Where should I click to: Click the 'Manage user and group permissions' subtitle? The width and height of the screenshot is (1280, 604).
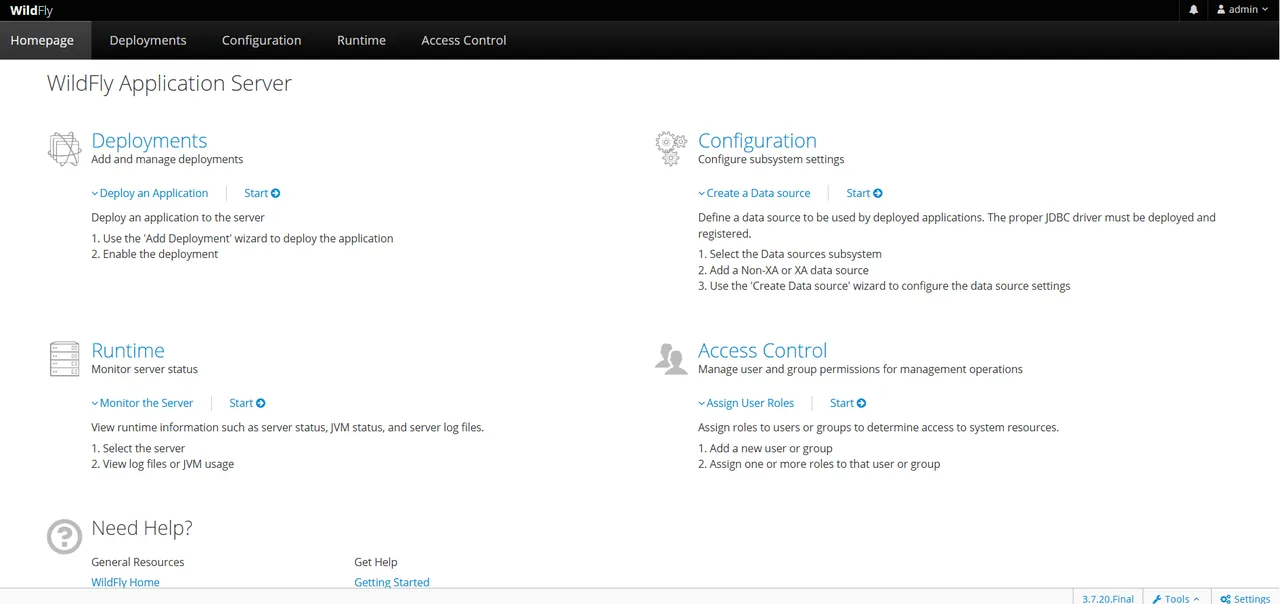pos(860,369)
